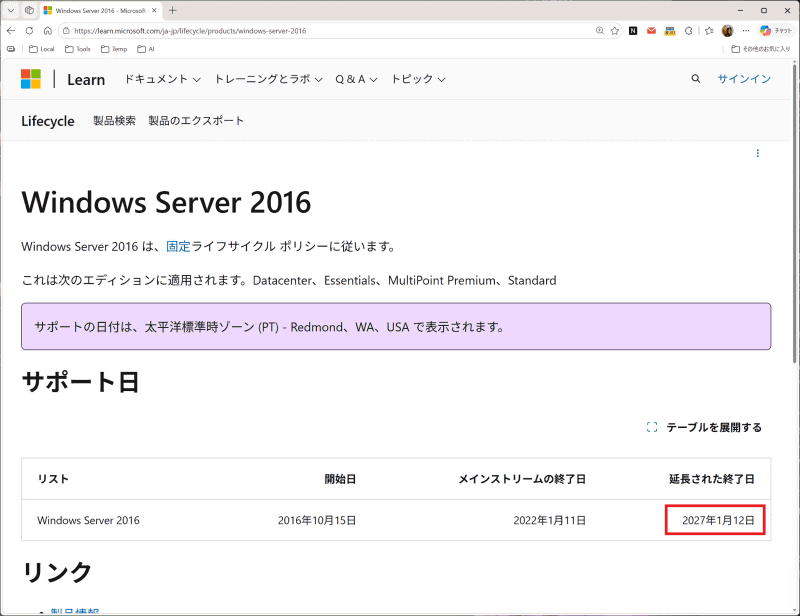Click the 開始日 column header
This screenshot has width=800, height=616.
tap(340, 479)
